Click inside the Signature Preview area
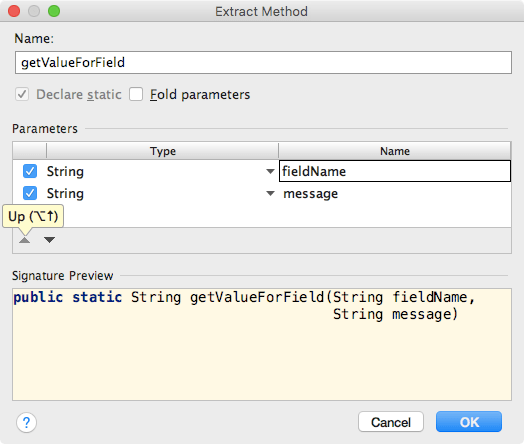The width and height of the screenshot is (524, 444). (x=262, y=344)
